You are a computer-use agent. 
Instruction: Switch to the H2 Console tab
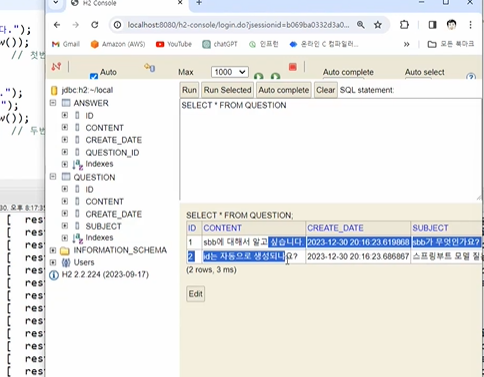tap(127, 3)
